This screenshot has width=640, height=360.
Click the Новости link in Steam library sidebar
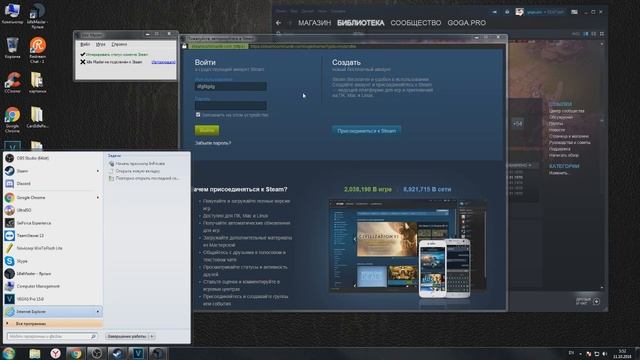[x=557, y=130]
